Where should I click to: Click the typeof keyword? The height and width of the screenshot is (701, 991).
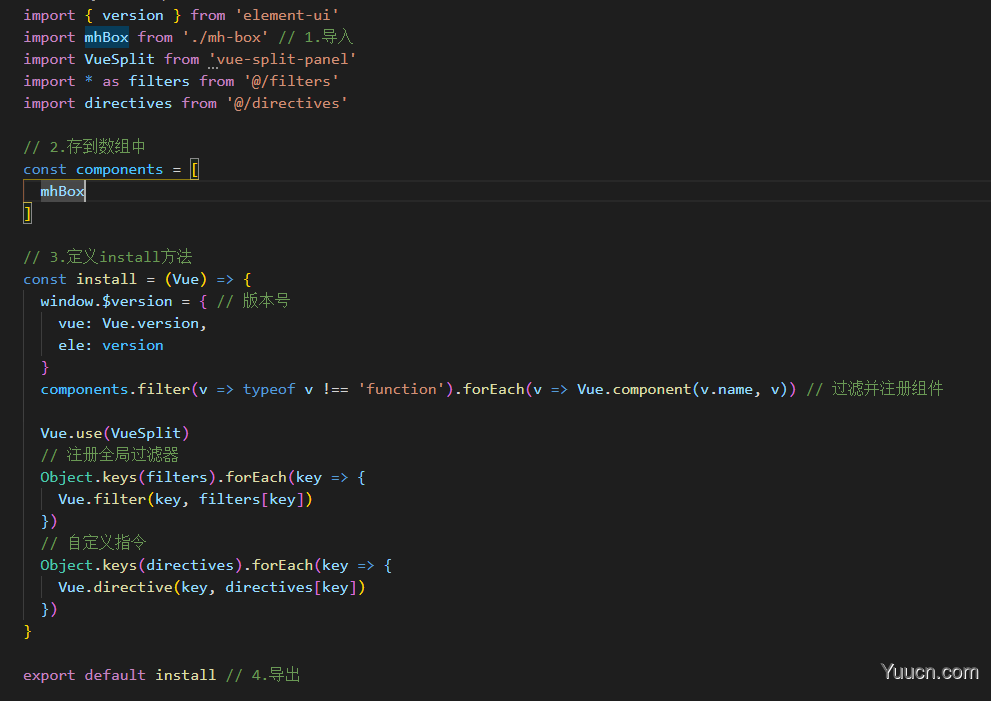(269, 389)
